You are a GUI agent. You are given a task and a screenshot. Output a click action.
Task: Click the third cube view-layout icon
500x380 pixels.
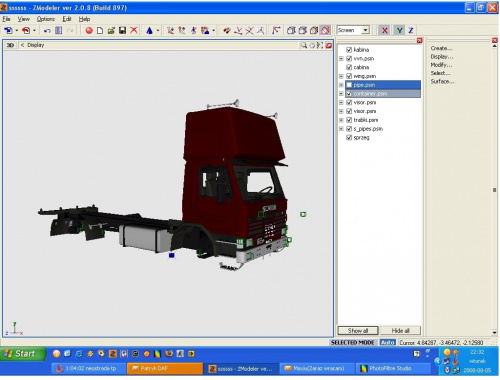coord(314,31)
